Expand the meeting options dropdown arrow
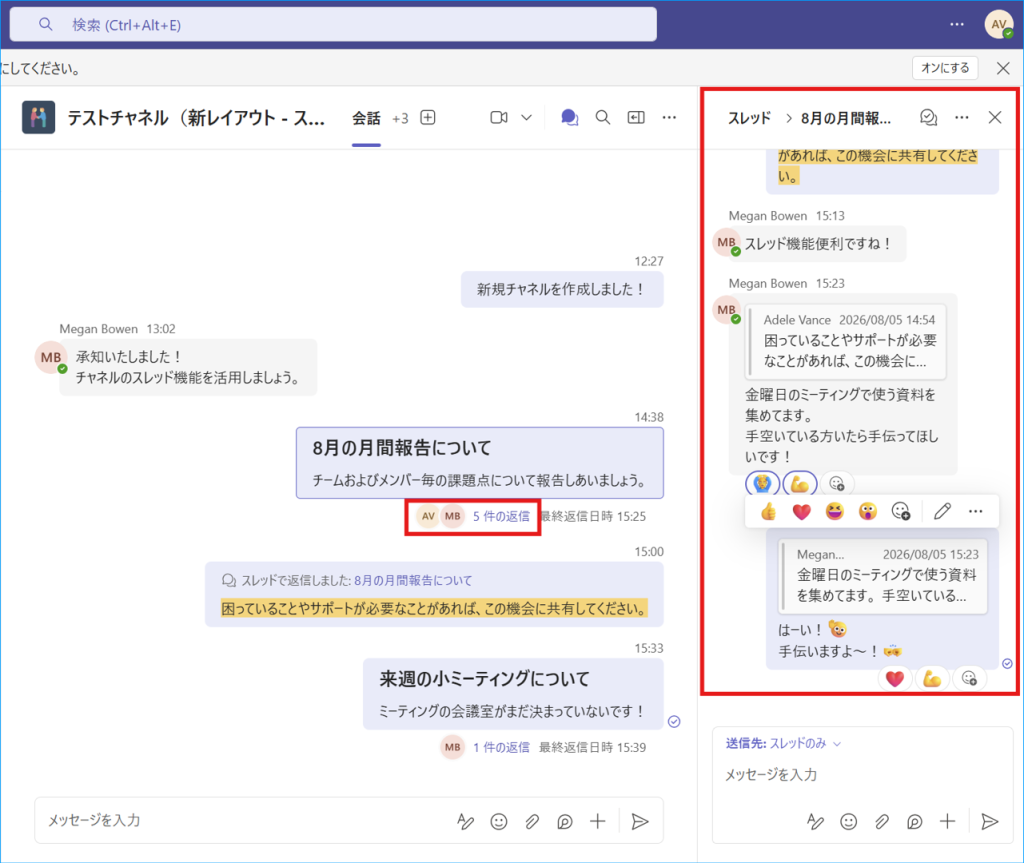This screenshot has width=1024, height=863. point(526,118)
